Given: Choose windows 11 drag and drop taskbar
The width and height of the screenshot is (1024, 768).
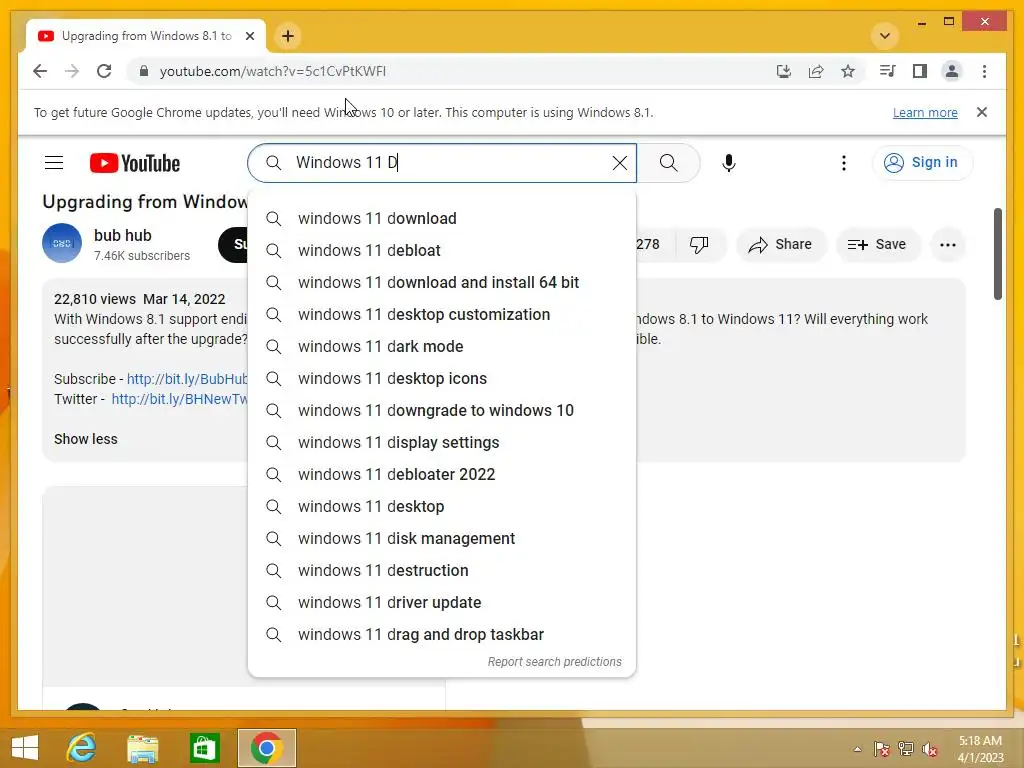Looking at the screenshot, I should pos(442,634).
